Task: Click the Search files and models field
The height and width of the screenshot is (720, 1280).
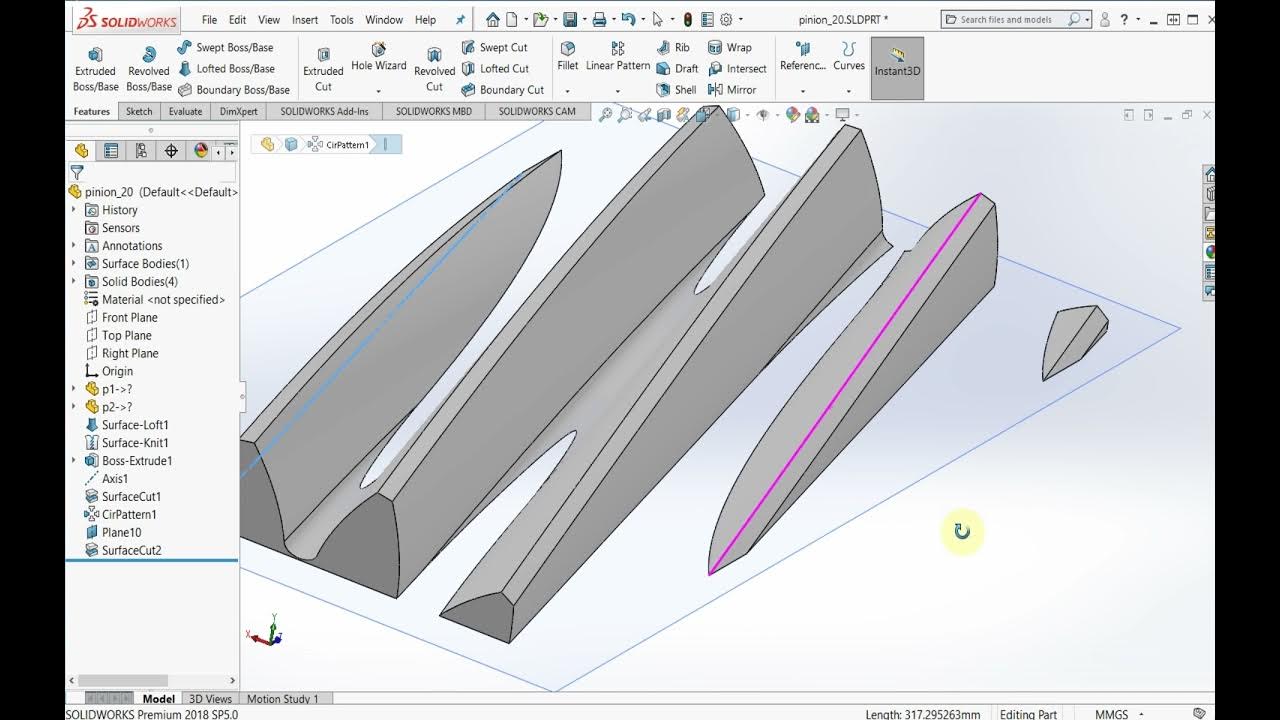Action: [x=1014, y=19]
